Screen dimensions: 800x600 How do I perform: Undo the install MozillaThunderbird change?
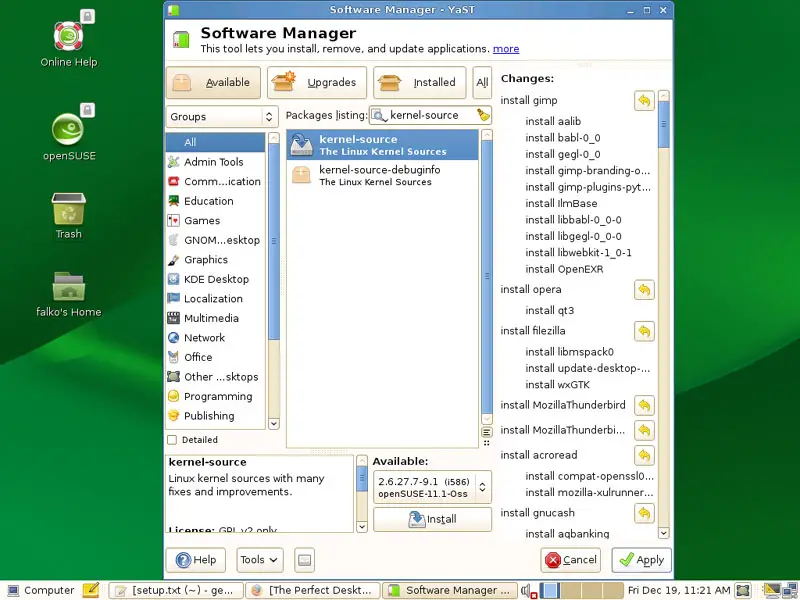point(644,406)
